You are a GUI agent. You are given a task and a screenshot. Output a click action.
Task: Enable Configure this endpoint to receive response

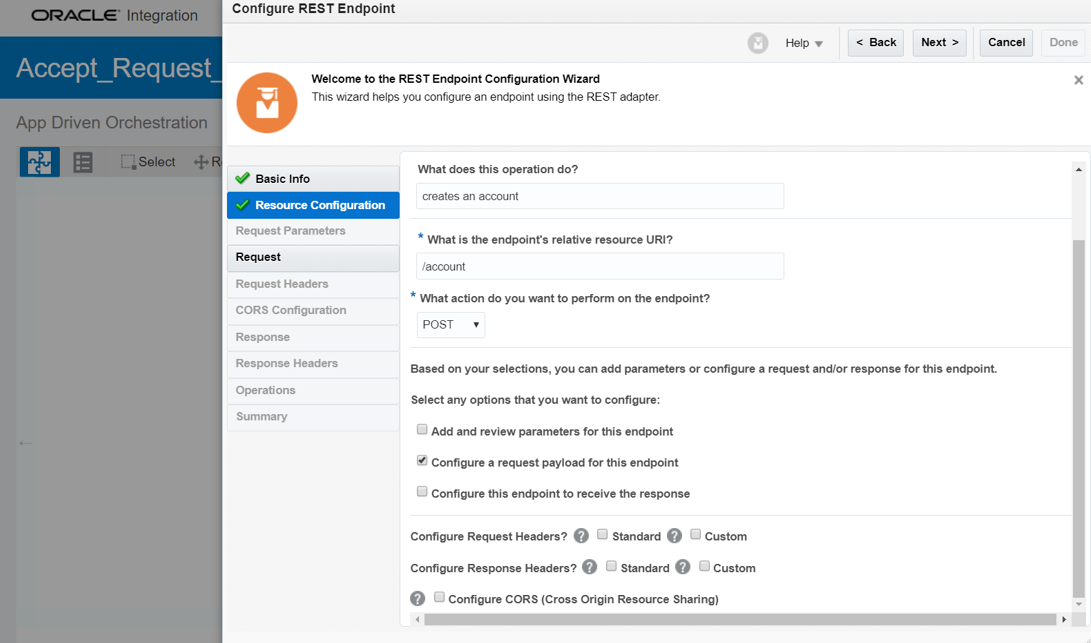pos(422,492)
